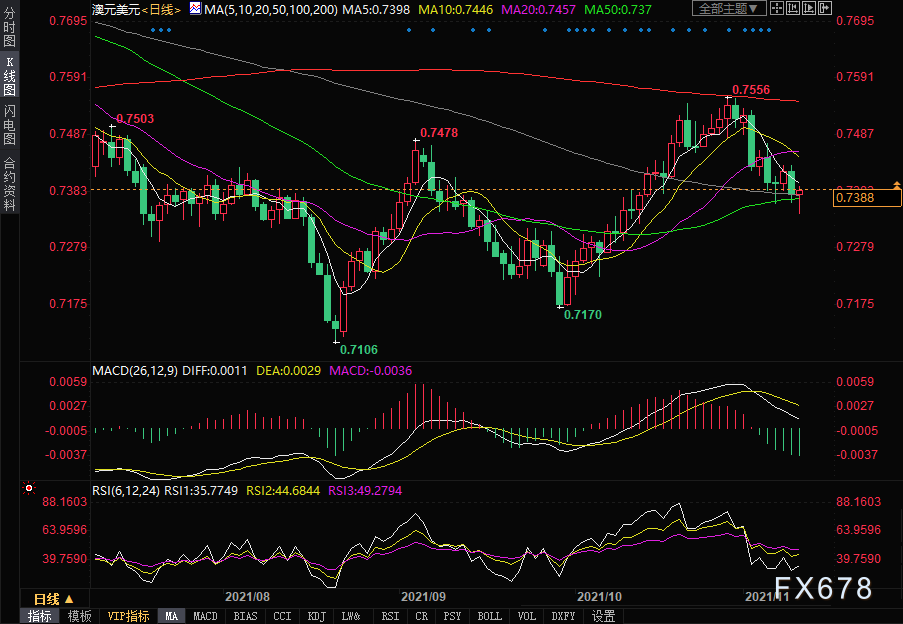The width and height of the screenshot is (903, 624).
Task: Select the CCI indicator button
Action: click(x=283, y=616)
